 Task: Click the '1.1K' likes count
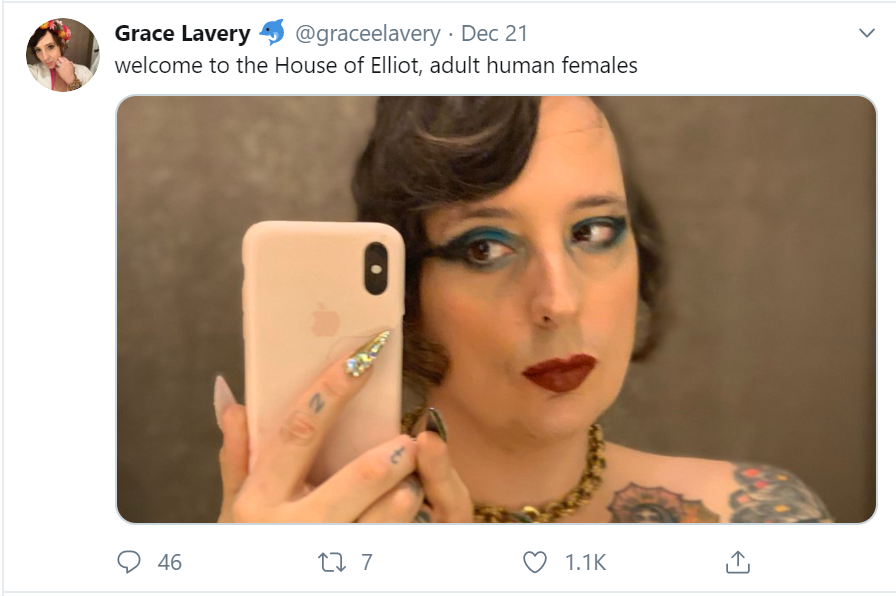(x=585, y=563)
